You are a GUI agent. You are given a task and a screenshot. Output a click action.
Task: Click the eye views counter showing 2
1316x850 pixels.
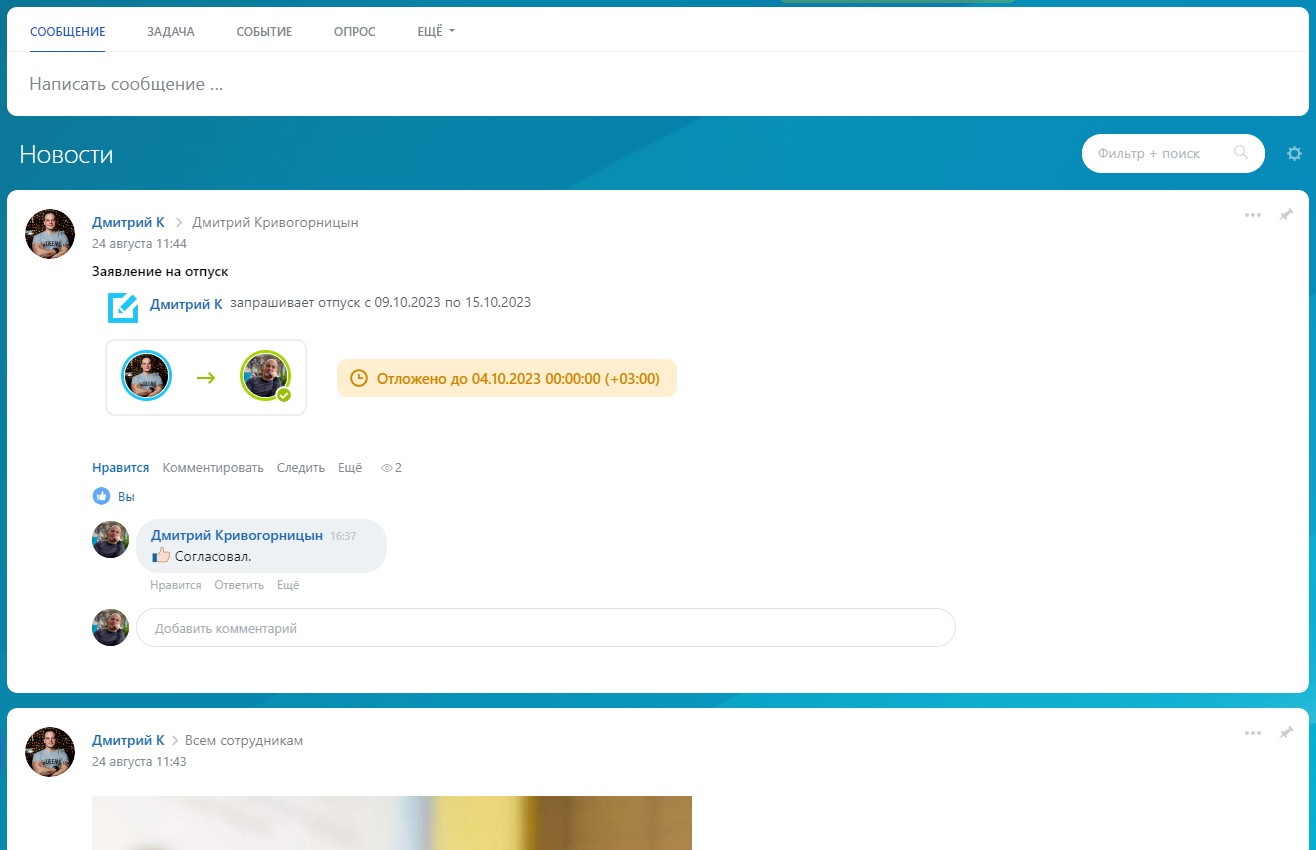[x=391, y=467]
